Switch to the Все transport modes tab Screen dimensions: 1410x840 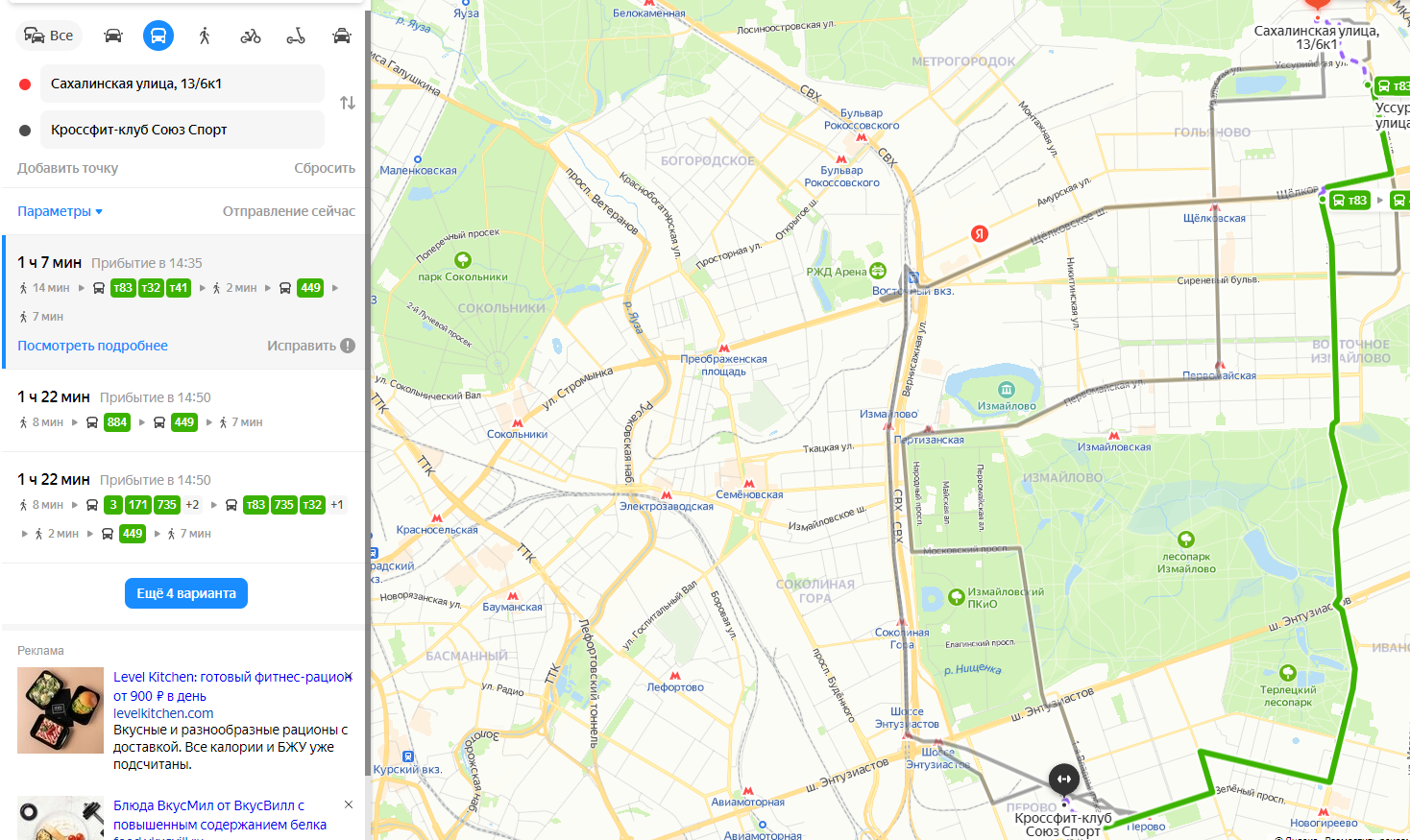coord(49,36)
